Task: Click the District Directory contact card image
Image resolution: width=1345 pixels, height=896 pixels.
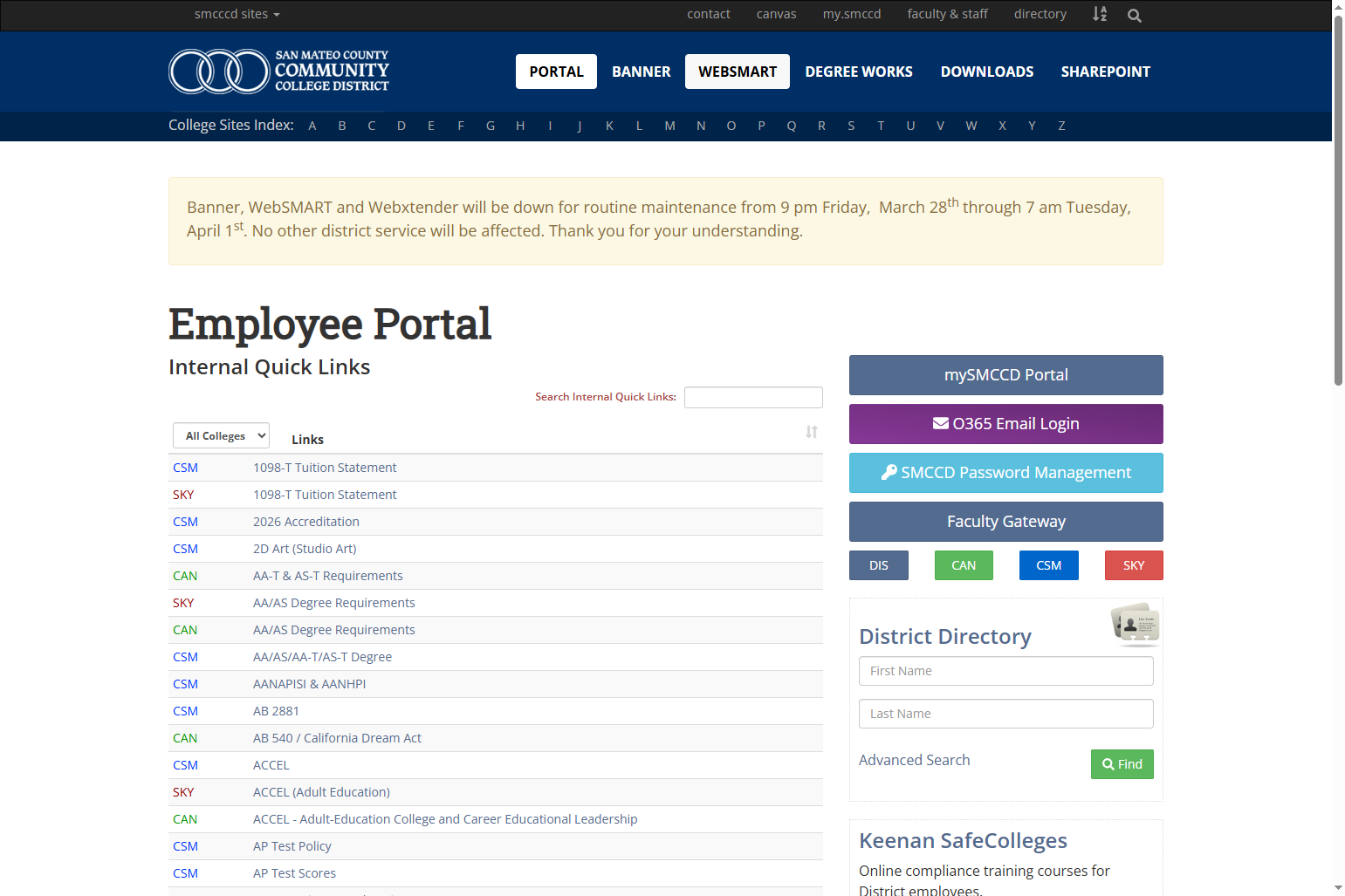Action: [x=1135, y=625]
